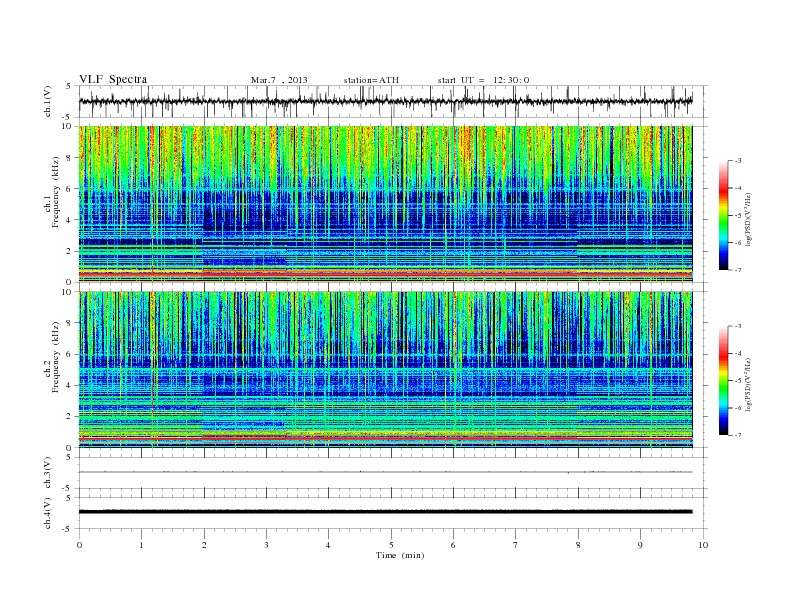The width and height of the screenshot is (792, 612).
Task: Click the "-3" label on ch.1 colorbar
Action: tap(737, 161)
